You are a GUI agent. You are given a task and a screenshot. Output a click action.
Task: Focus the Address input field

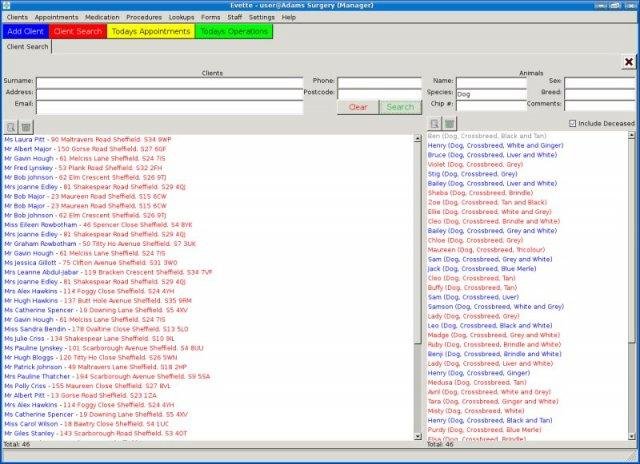[169, 93]
